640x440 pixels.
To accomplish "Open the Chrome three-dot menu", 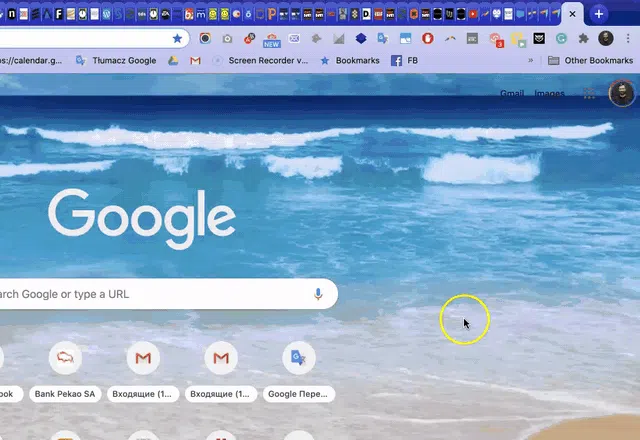I will point(628,39).
